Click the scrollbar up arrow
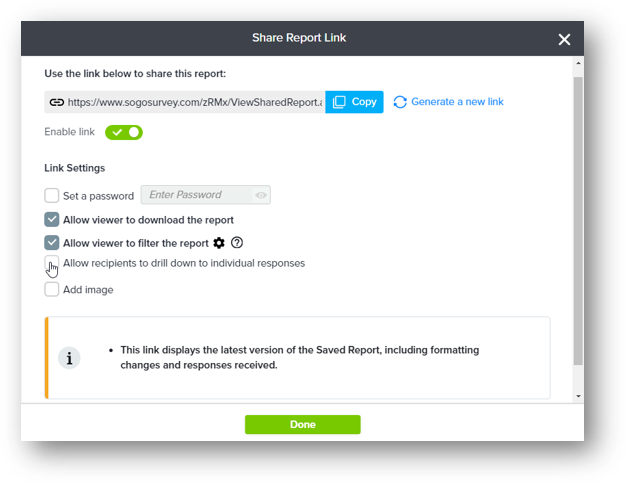Image resolution: width=626 pixels, height=483 pixels. [x=578, y=63]
